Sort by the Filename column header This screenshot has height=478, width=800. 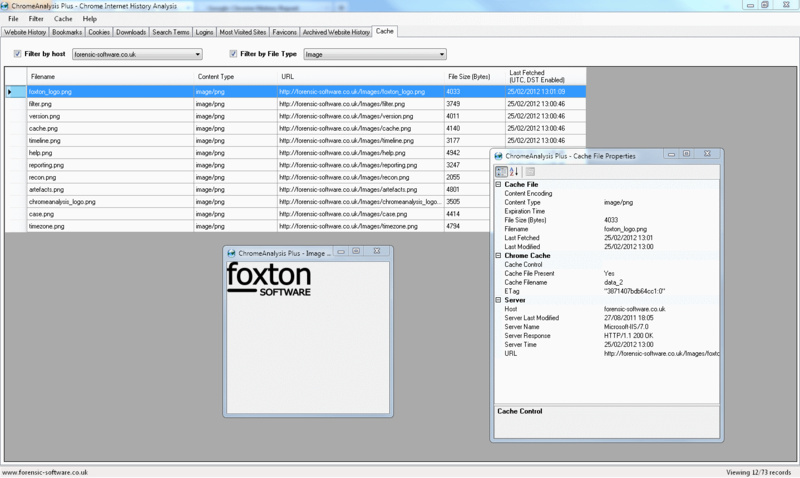point(110,77)
